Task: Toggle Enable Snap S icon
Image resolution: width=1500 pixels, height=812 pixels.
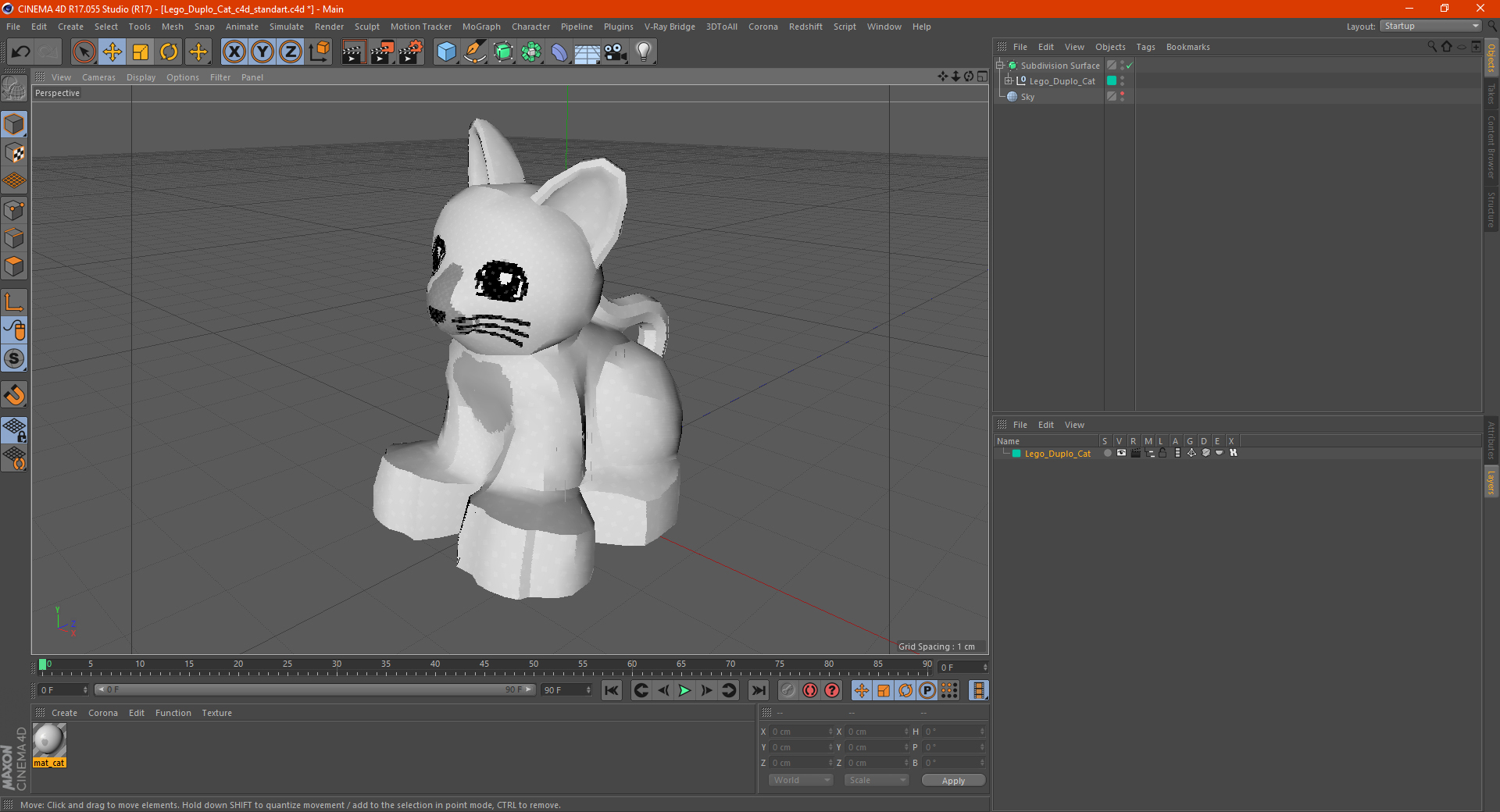Action: (x=14, y=358)
